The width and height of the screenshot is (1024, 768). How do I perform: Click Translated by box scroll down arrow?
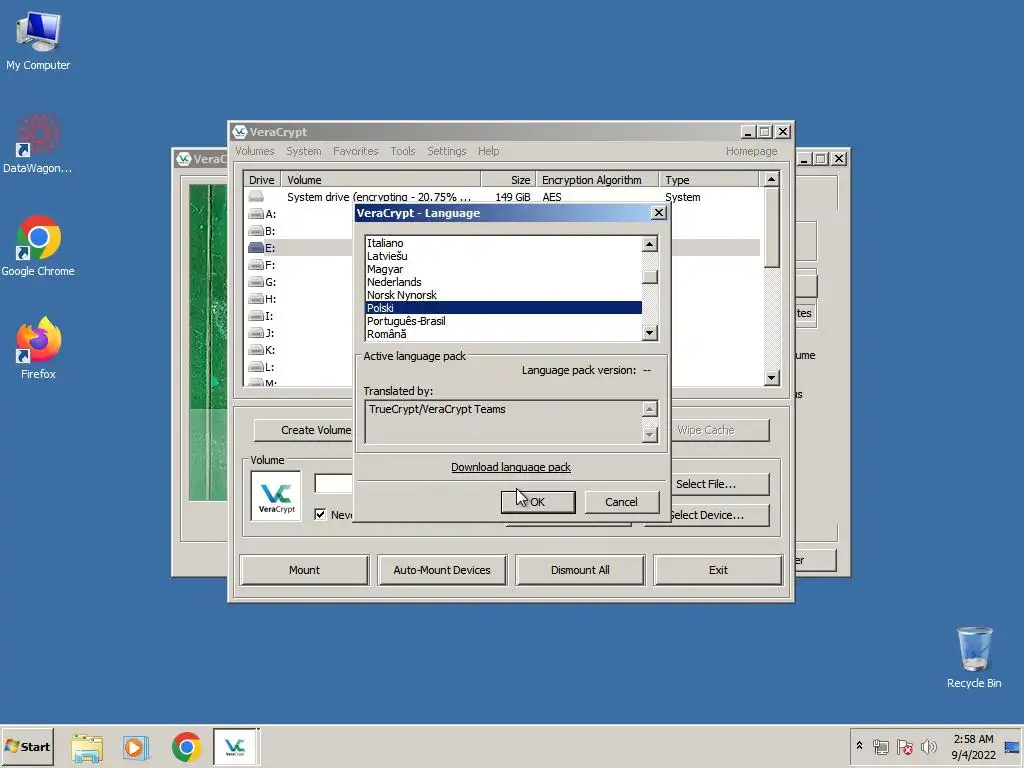(649, 434)
